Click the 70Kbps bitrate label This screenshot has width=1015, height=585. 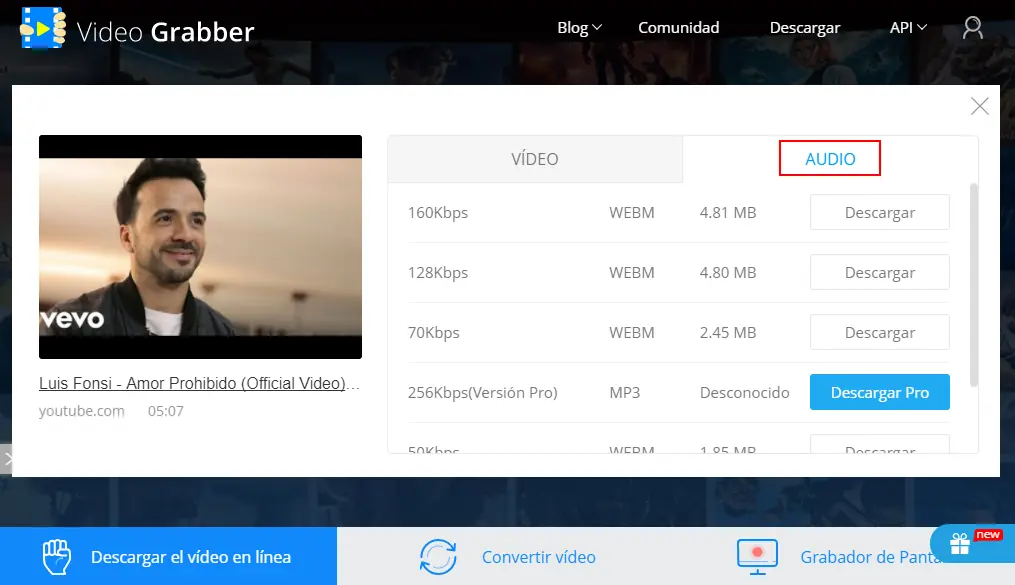coord(434,333)
